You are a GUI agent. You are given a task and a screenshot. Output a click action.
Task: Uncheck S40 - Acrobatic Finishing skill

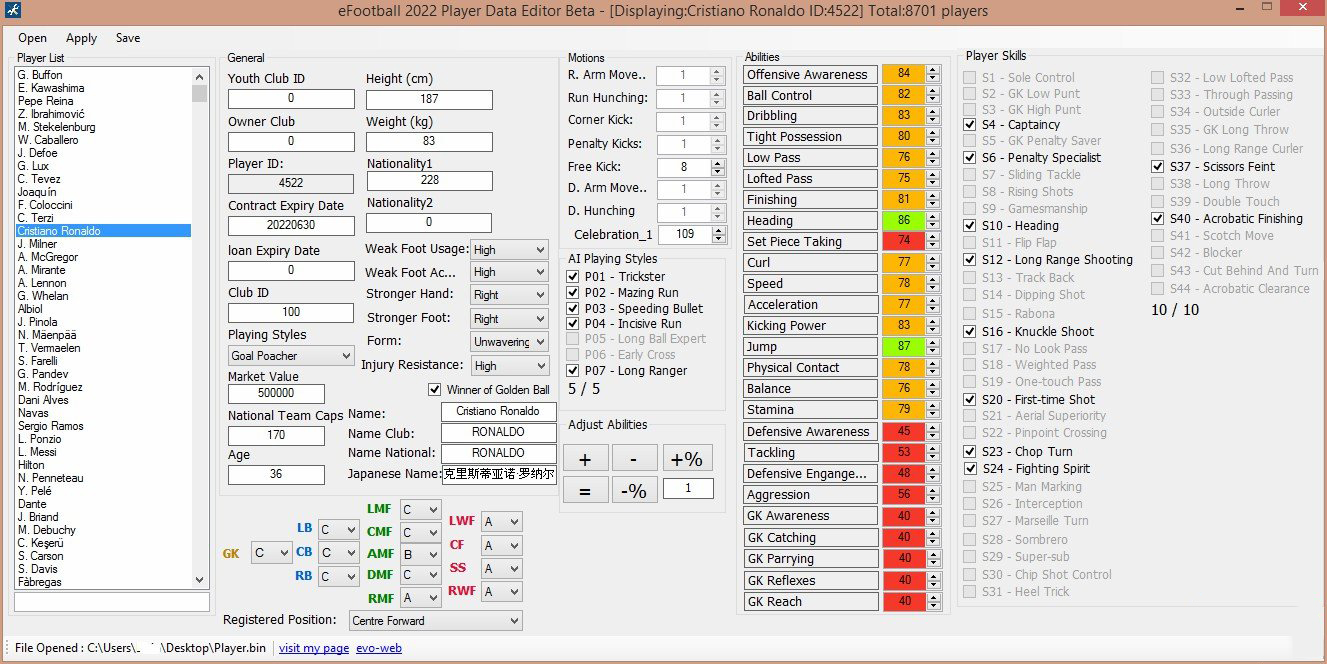[1158, 218]
